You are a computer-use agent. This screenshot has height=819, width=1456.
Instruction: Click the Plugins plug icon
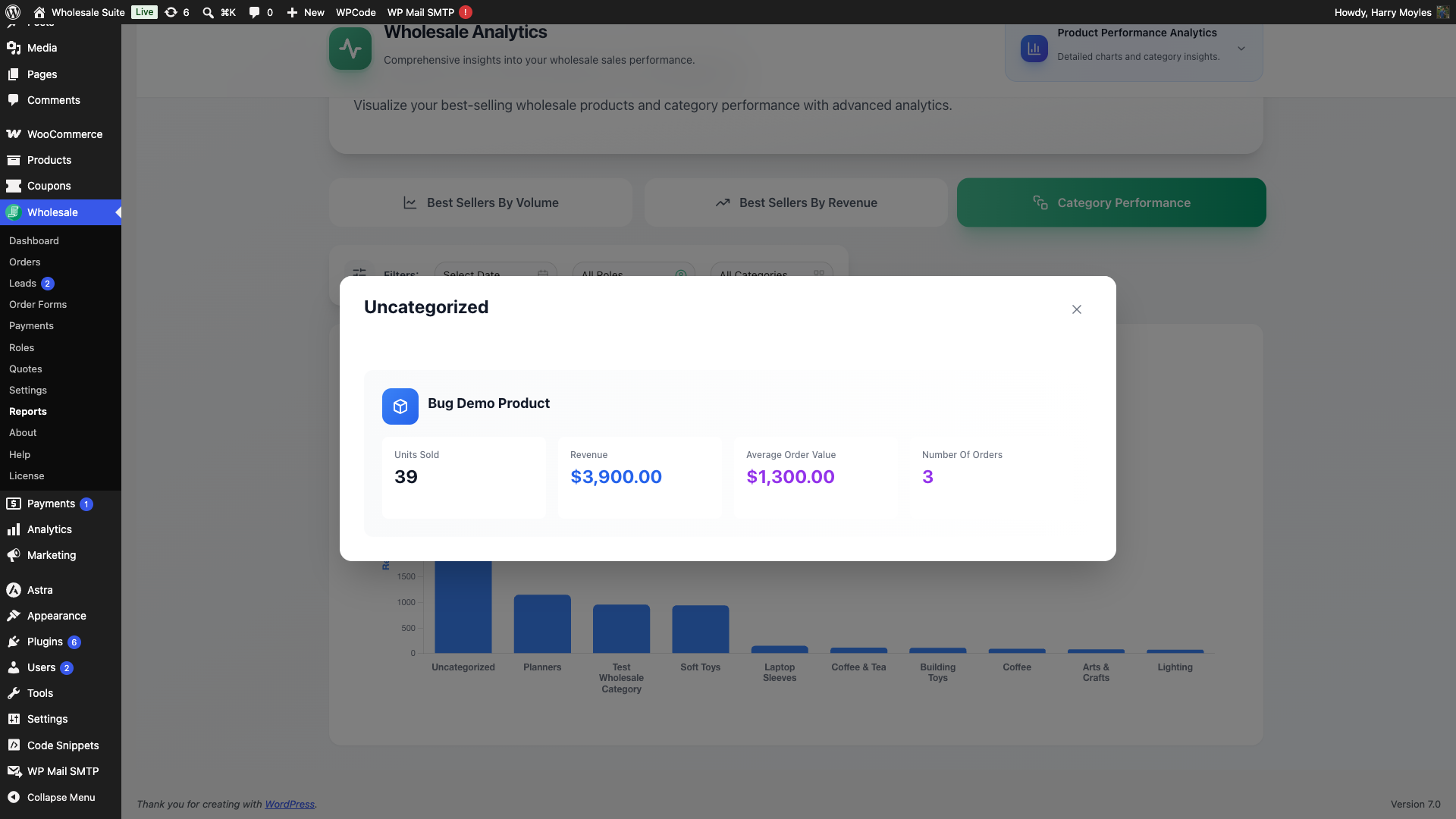14,642
